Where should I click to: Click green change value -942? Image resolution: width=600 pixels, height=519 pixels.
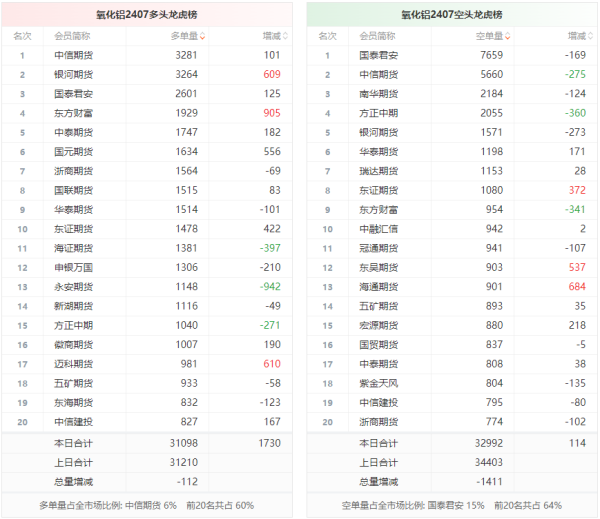(270, 287)
